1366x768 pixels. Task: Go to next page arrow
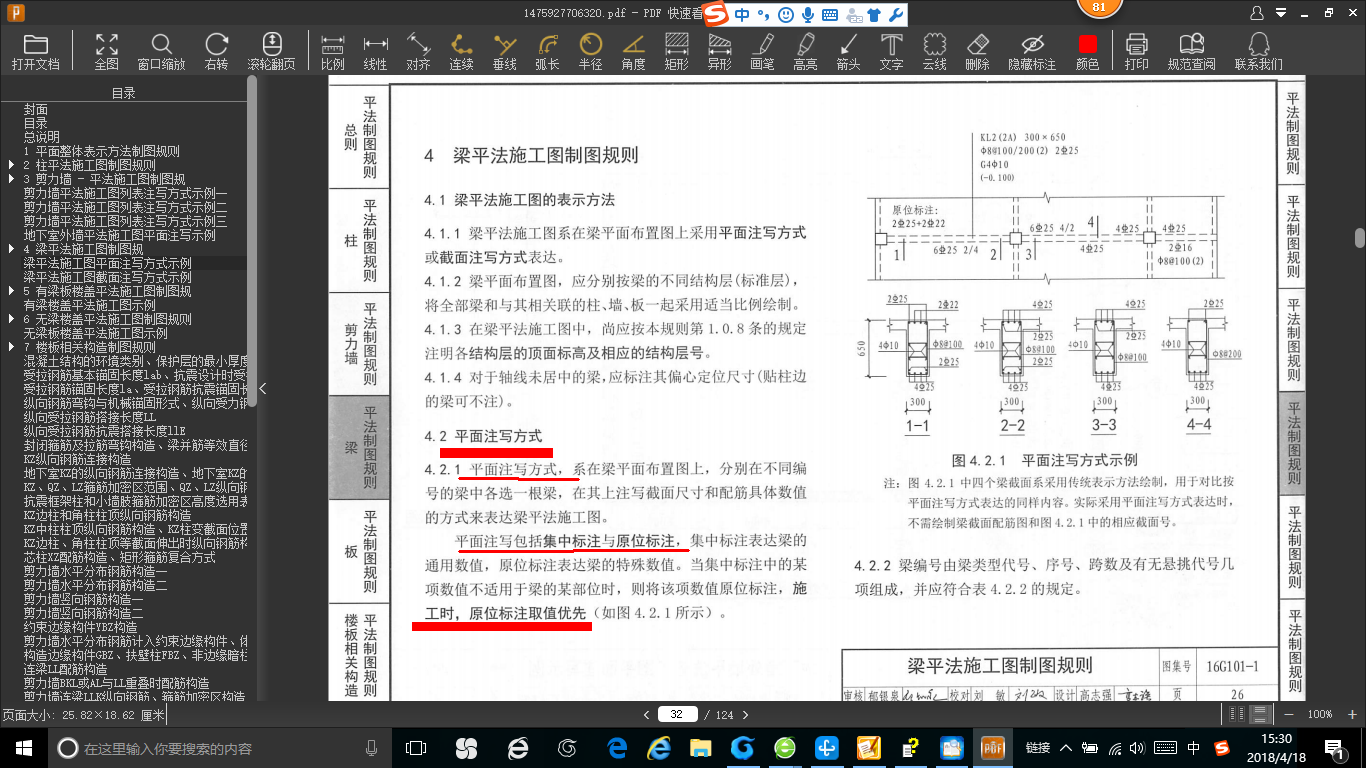tap(744, 714)
